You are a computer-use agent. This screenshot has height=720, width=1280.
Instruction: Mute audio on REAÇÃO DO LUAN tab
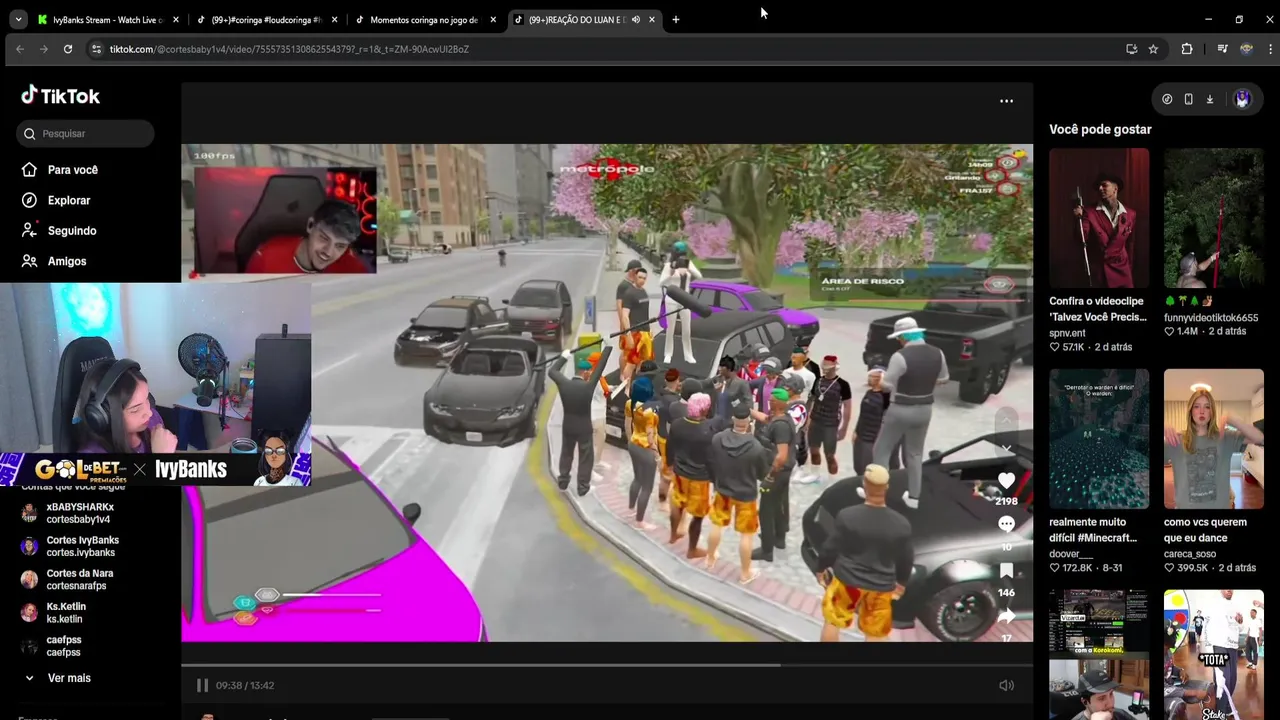[636, 19]
